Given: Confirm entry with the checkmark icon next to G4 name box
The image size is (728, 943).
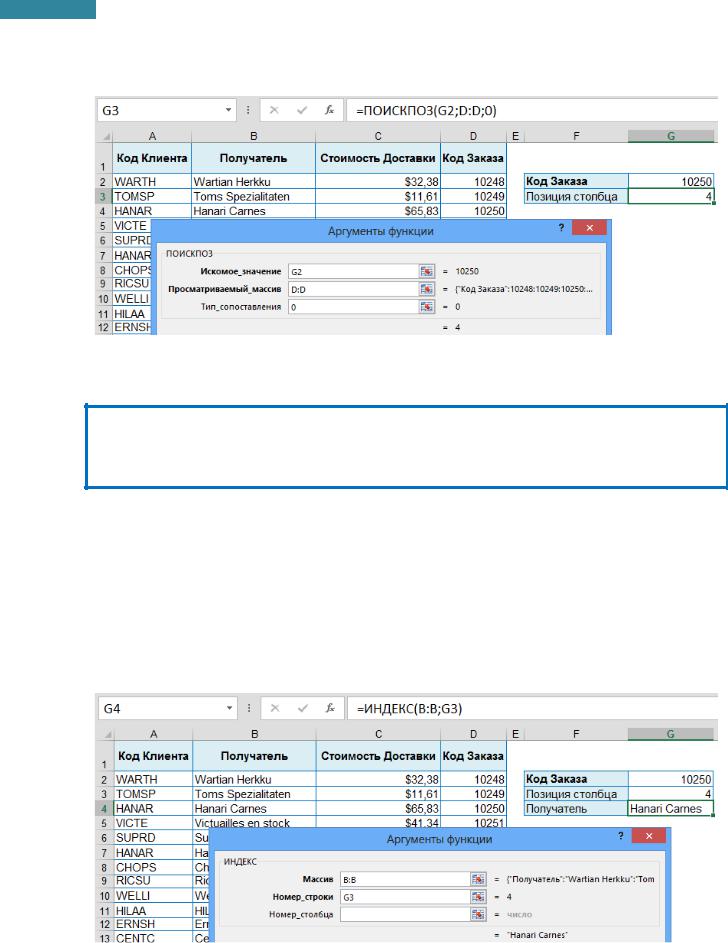Looking at the screenshot, I should point(302,708).
